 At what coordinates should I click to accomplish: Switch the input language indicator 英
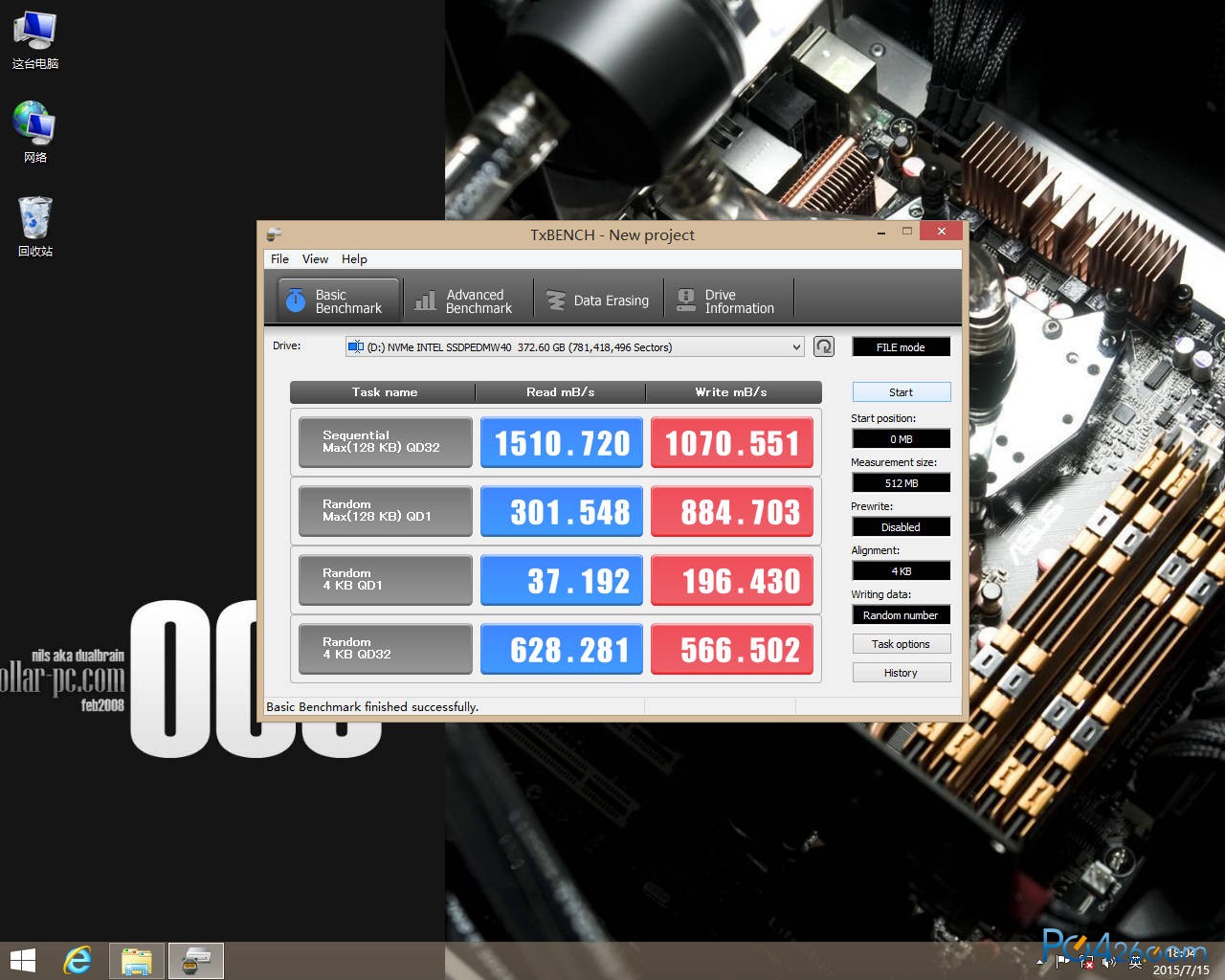(1136, 961)
